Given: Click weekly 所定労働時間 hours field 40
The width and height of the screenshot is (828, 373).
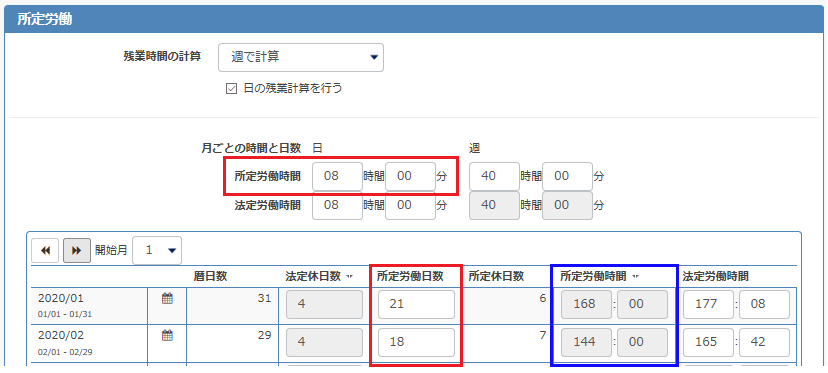Looking at the screenshot, I should 494,176.
